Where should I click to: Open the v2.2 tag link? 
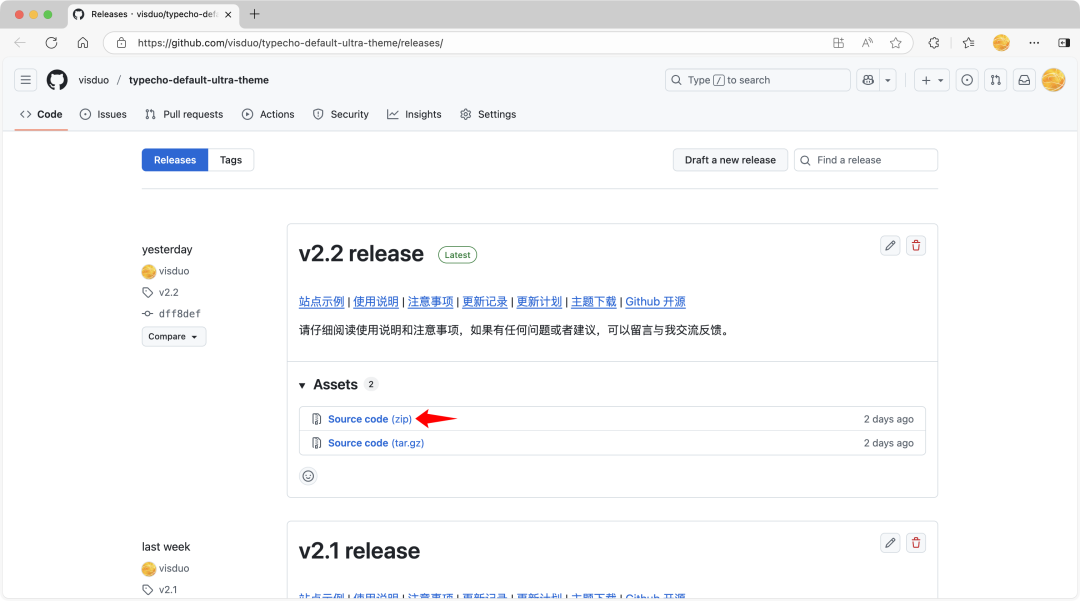pyautogui.click(x=169, y=293)
